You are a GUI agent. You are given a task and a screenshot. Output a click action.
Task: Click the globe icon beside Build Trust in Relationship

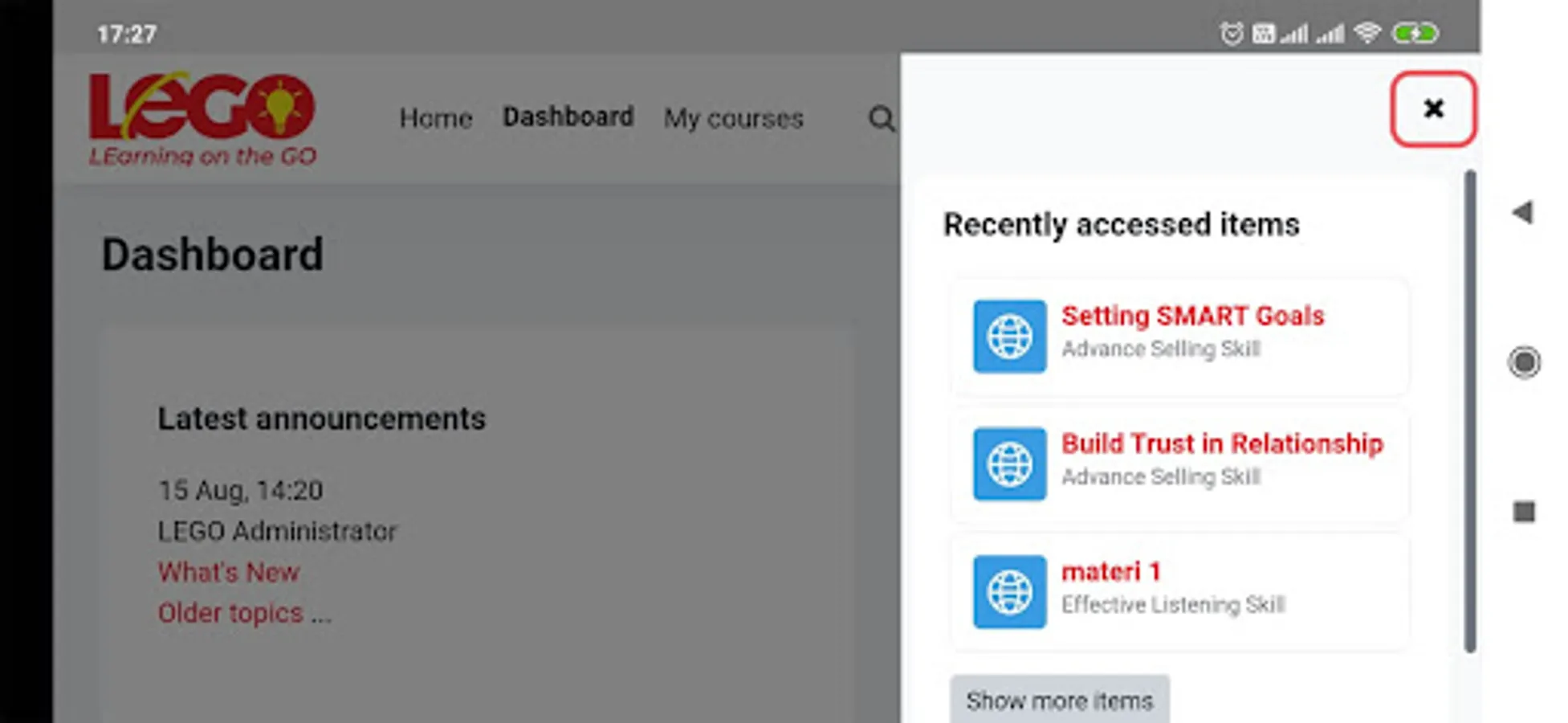click(x=1009, y=464)
